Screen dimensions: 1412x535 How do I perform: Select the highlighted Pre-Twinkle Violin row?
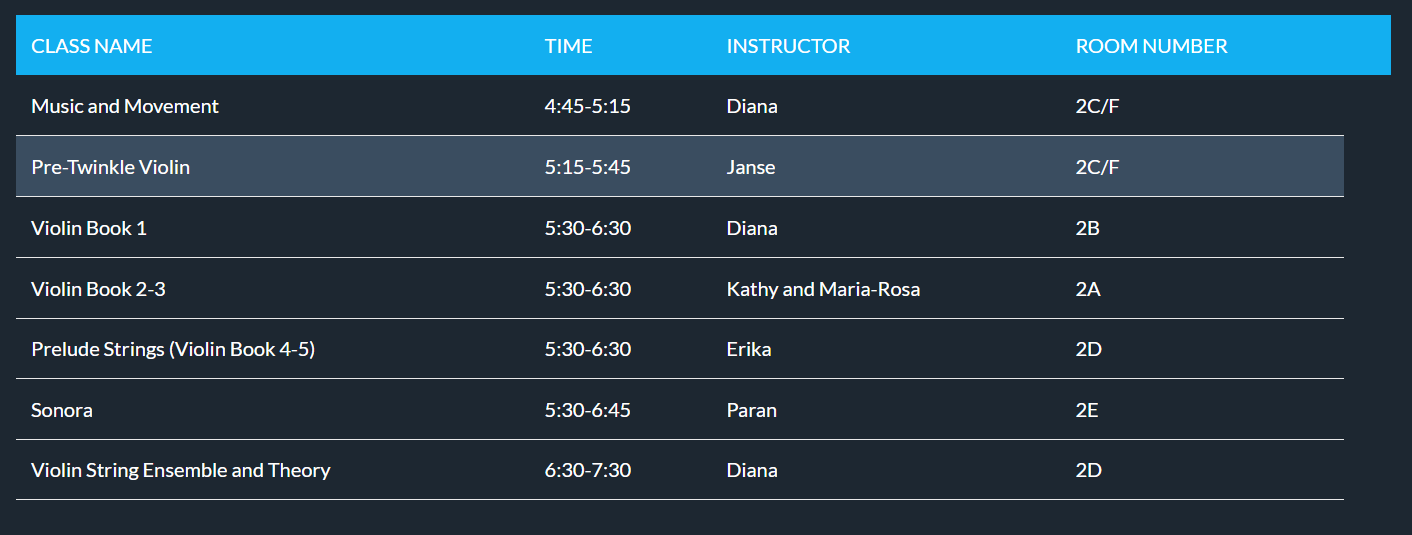click(680, 167)
